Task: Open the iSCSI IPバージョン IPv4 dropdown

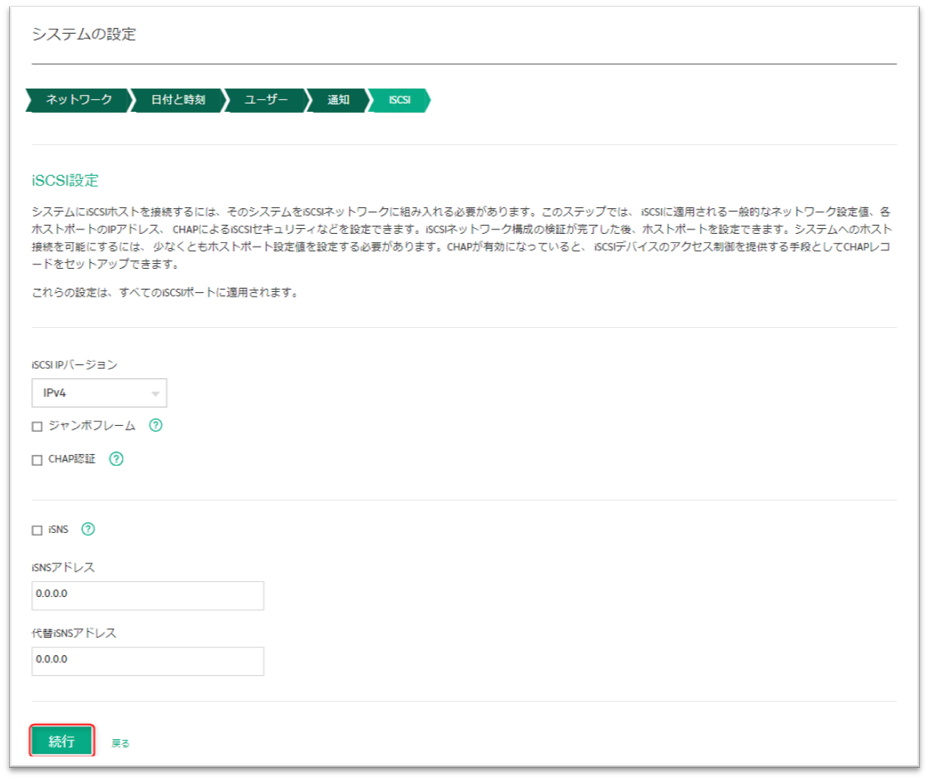Action: point(99,393)
